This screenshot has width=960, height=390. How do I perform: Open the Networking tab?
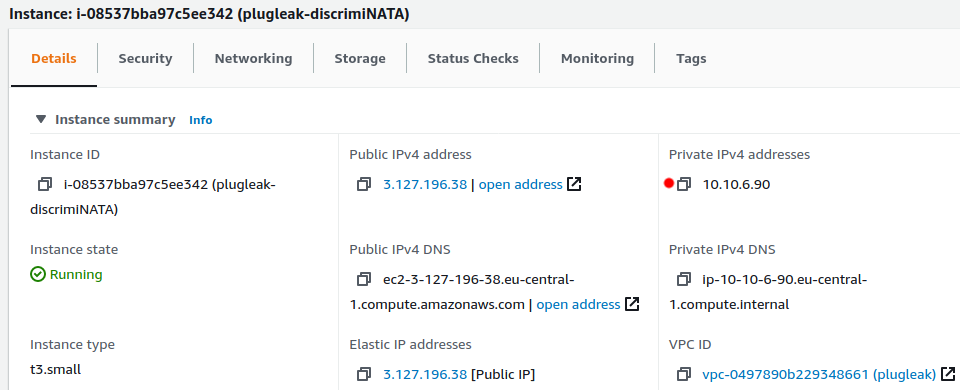click(253, 59)
